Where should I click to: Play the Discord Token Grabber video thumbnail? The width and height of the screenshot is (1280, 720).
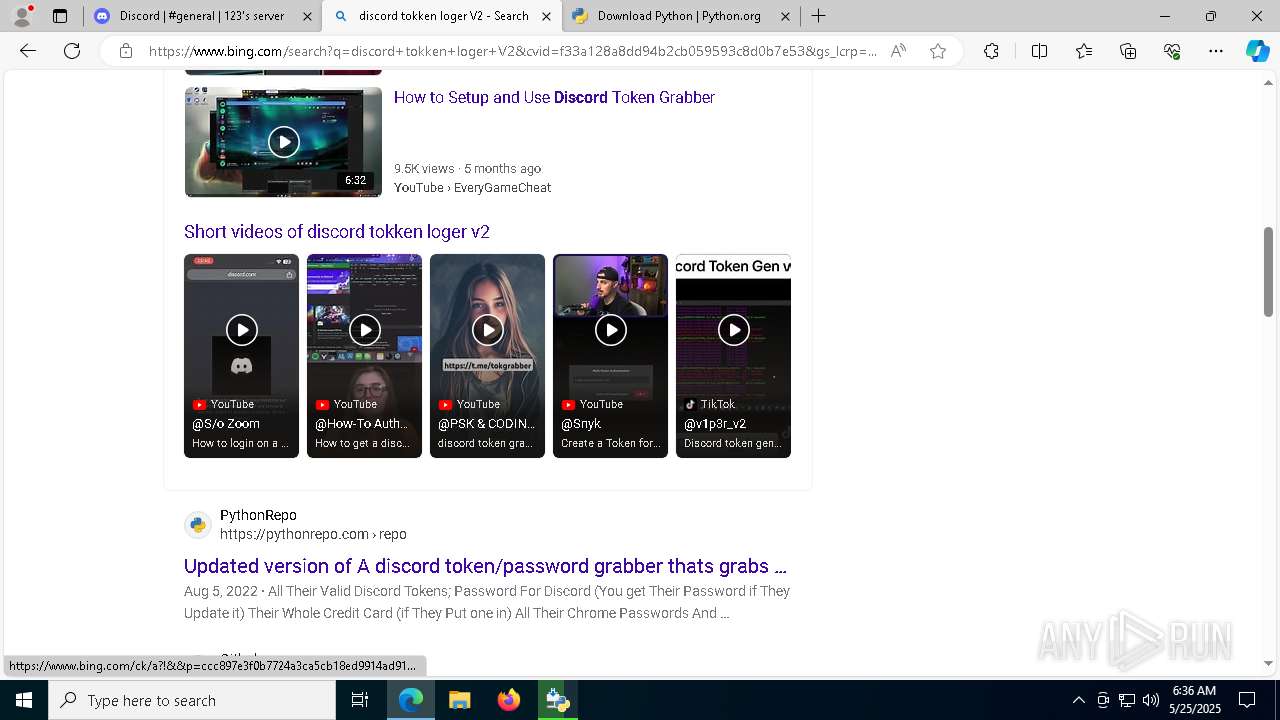pos(283,142)
